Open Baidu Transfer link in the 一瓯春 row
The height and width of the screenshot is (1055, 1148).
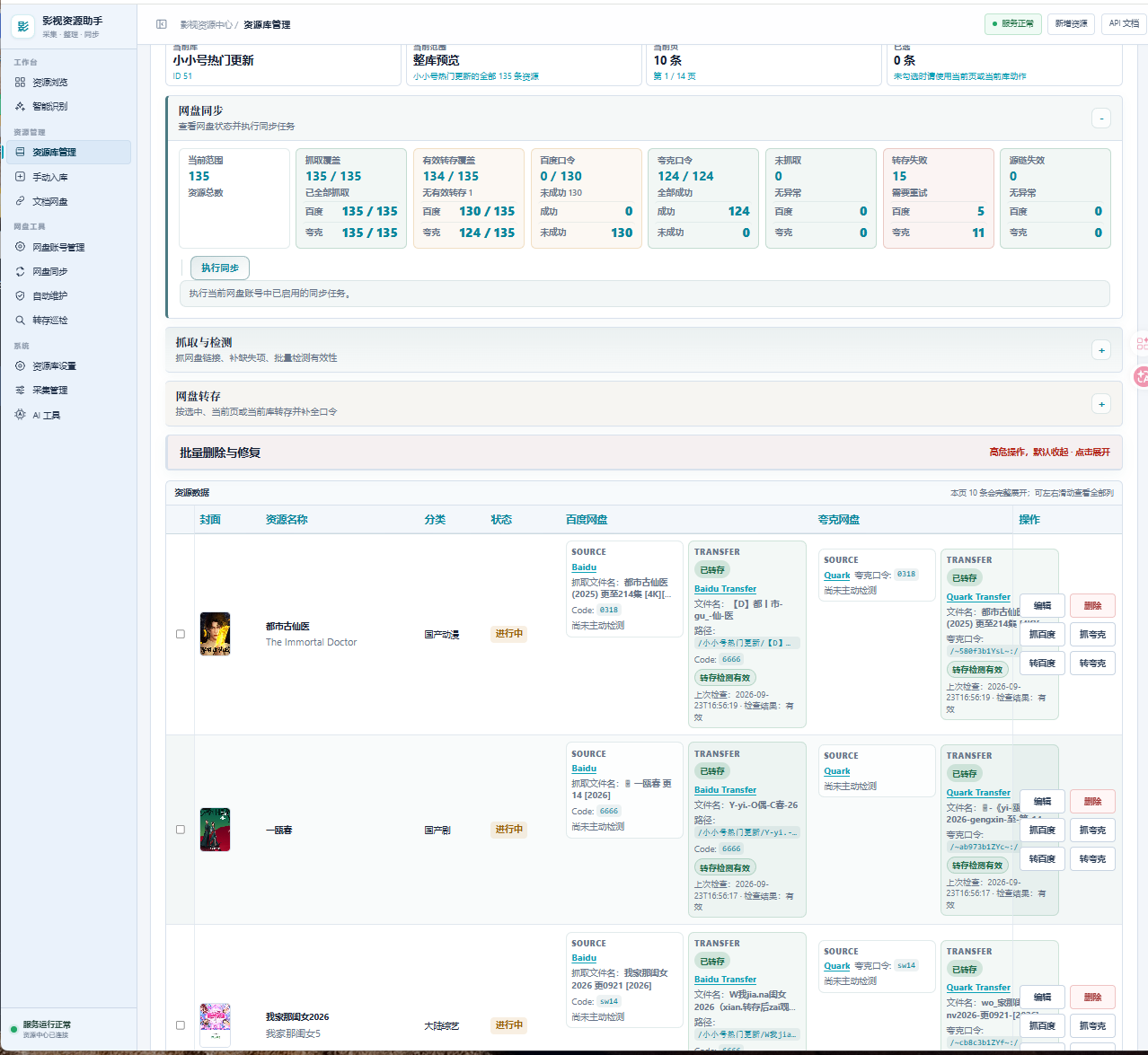click(725, 790)
